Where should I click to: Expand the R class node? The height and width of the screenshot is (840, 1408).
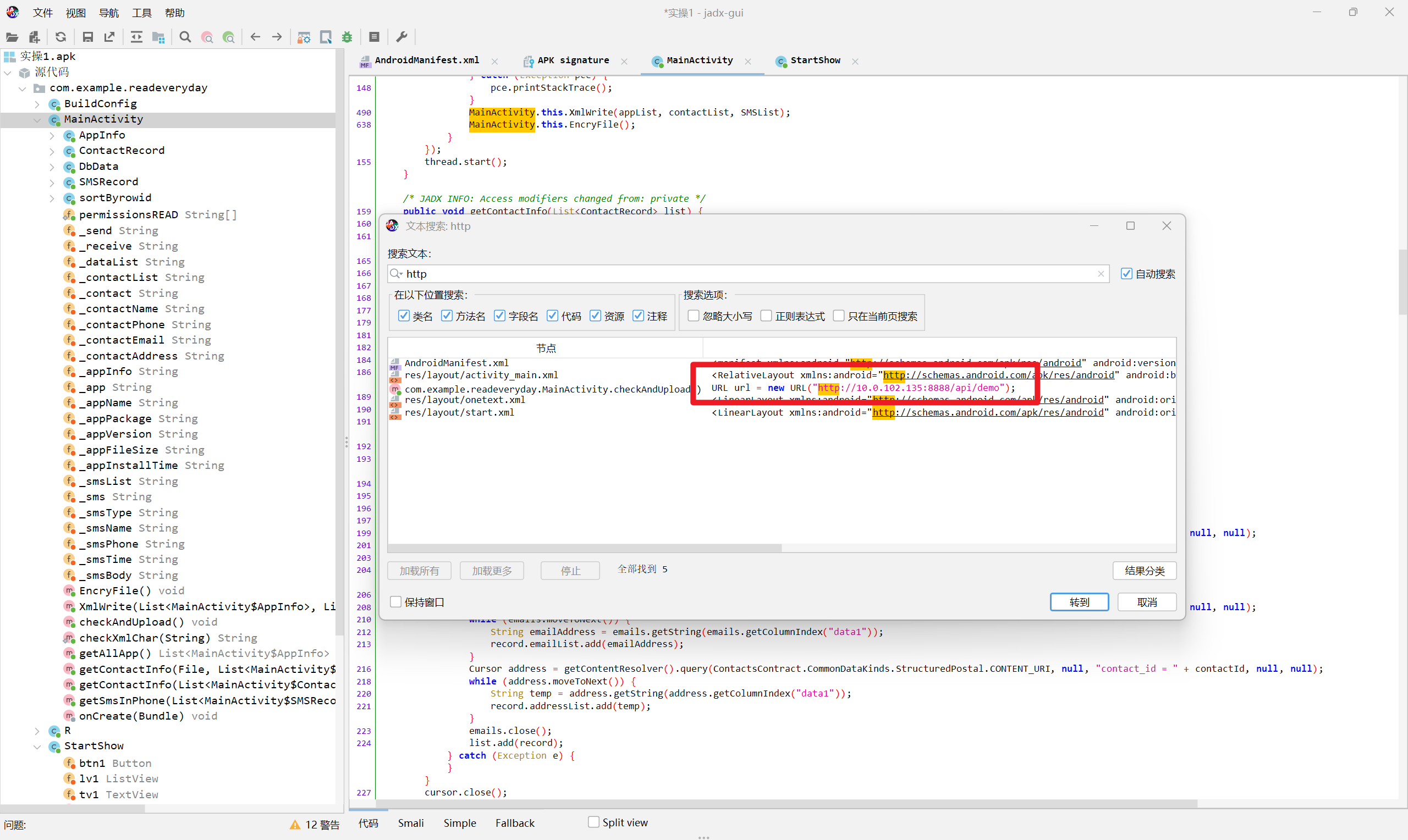(x=37, y=731)
